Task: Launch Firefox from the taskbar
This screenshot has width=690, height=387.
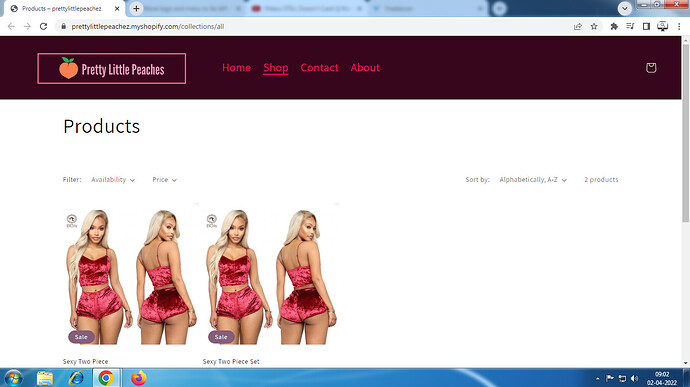Action: (x=139, y=378)
